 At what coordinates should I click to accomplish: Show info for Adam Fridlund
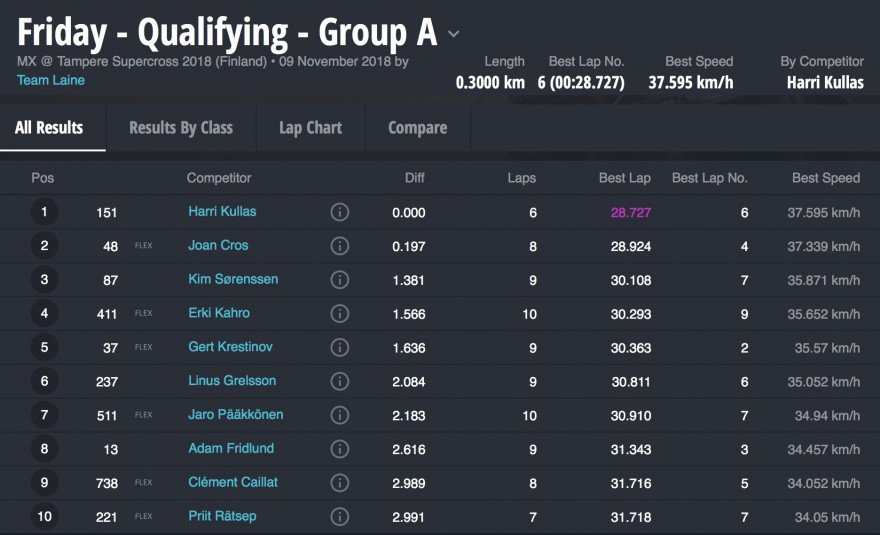pos(340,449)
